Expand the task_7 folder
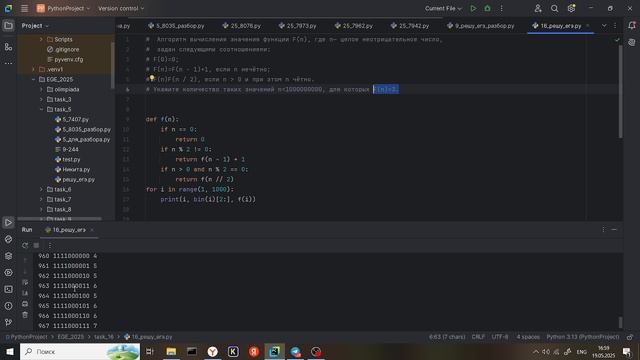Screen dimensions: 640x360 (x=41, y=199)
